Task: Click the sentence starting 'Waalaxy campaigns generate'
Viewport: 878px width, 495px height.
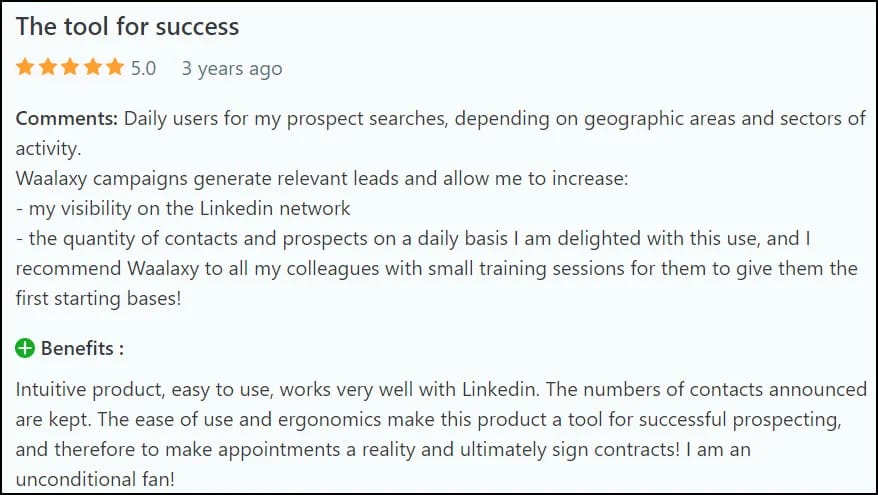Action: tap(322, 179)
